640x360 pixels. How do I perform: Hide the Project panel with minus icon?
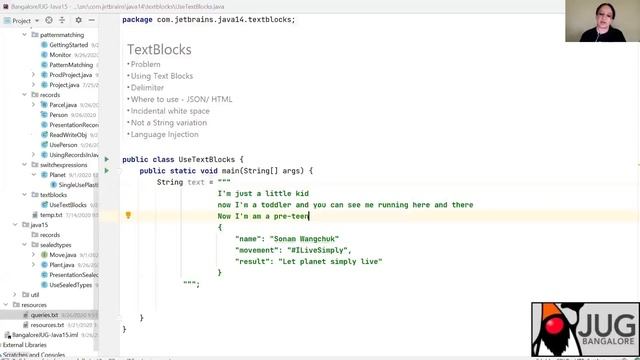pyautogui.click(x=92, y=20)
